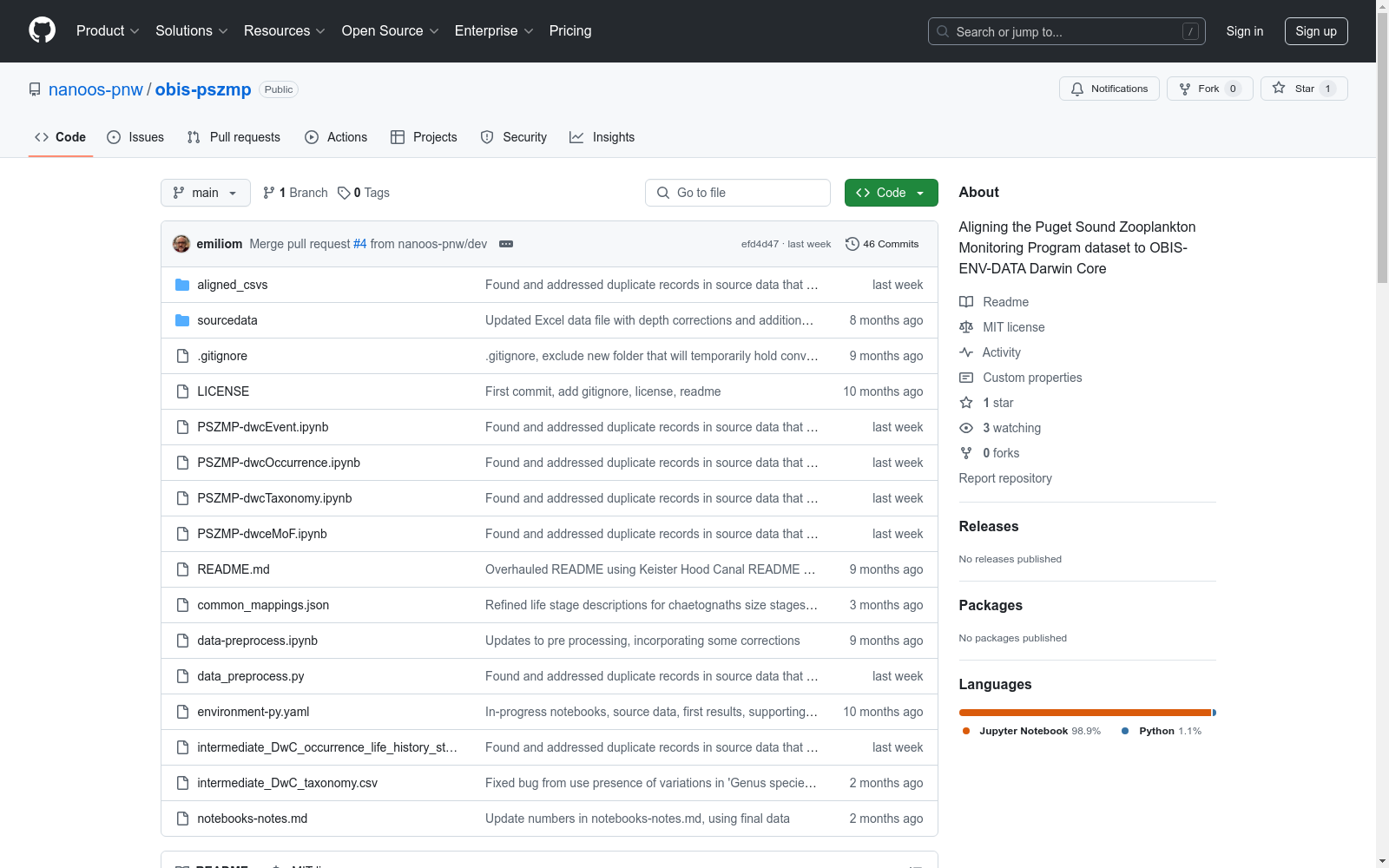This screenshot has width=1389, height=868.
Task: Click the repository icon beside nanoos-pnw
Action: pyautogui.click(x=35, y=89)
